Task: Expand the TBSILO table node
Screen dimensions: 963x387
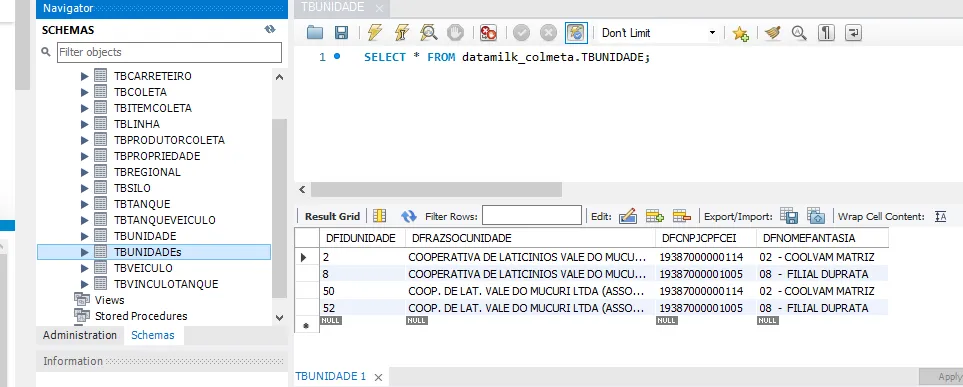Action: tap(85, 188)
